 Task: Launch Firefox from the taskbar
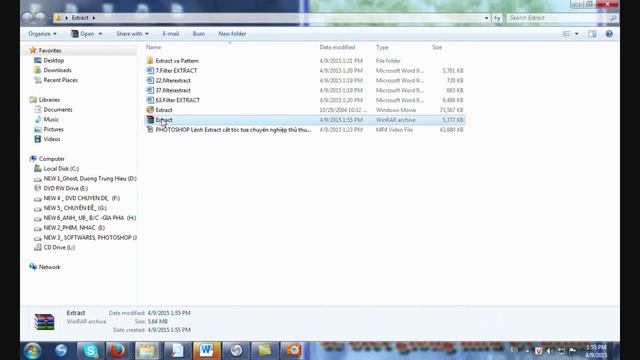(118, 351)
